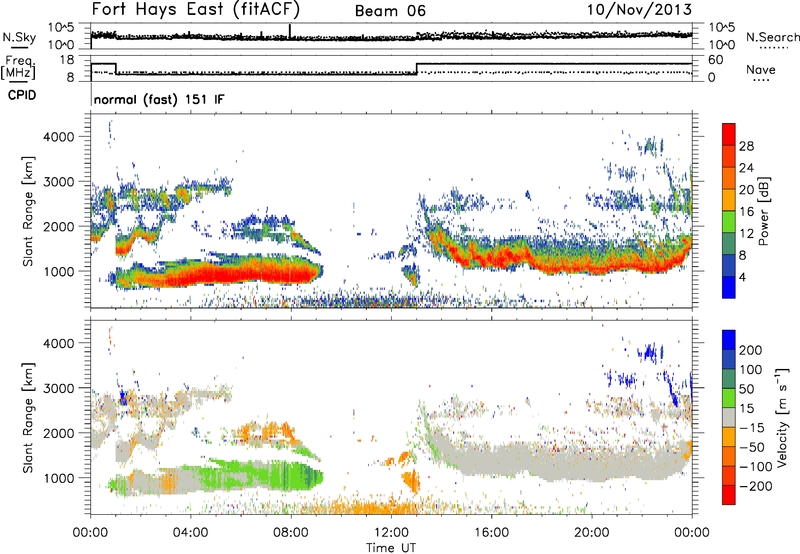Click the '18' tick on frequency axis
The height and width of the screenshot is (554, 800).
point(67,60)
